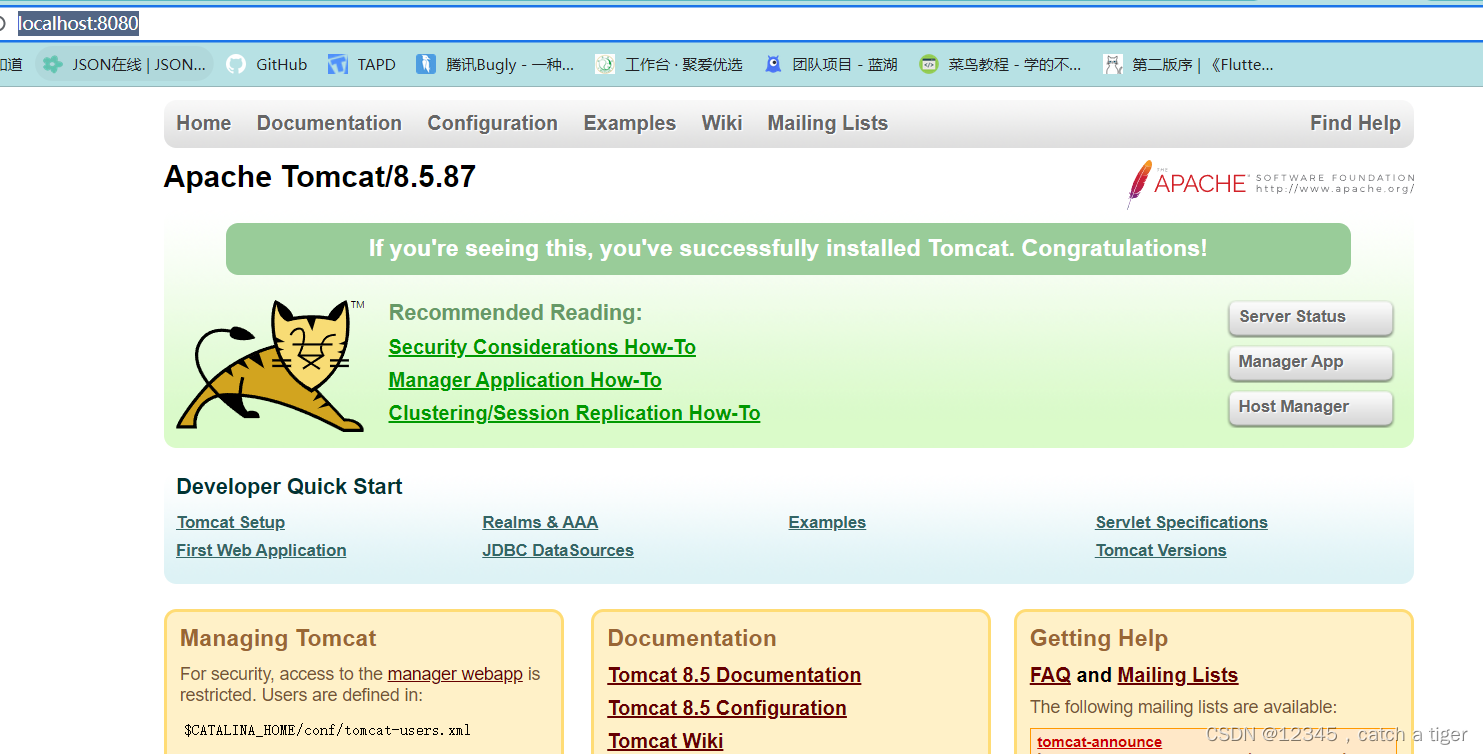Open the Wiki navigation item
This screenshot has height=754, width=1483.
tap(722, 123)
